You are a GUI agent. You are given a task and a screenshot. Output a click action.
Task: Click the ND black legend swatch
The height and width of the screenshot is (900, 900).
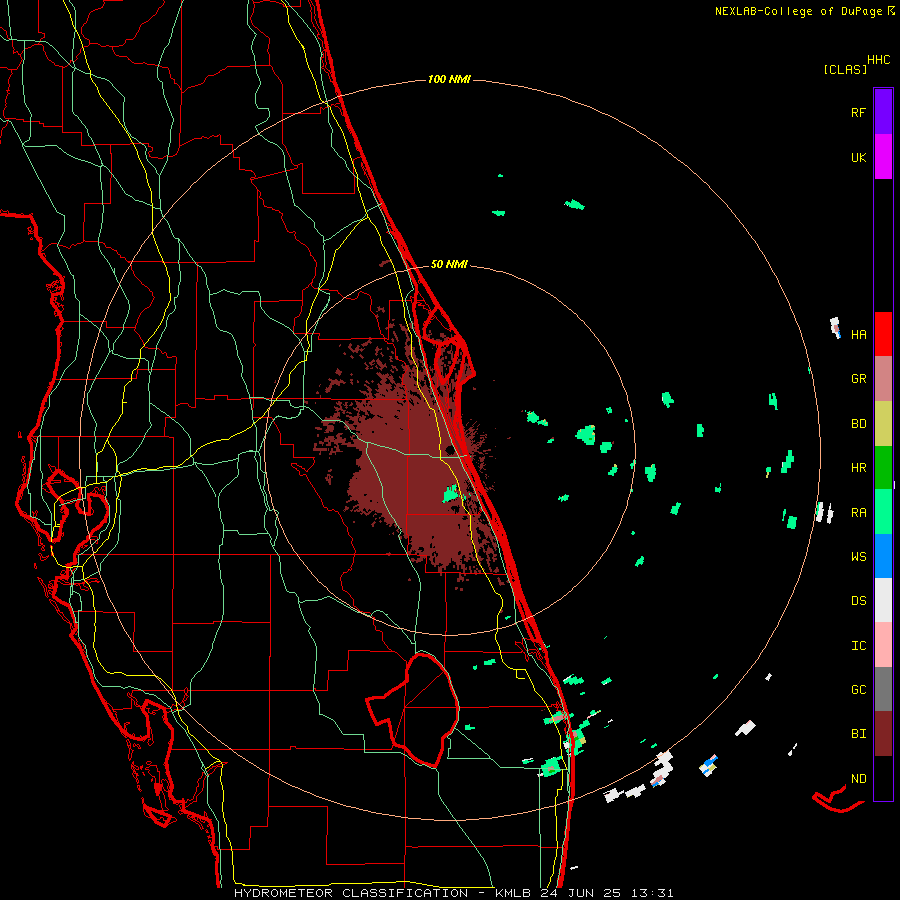click(x=883, y=778)
